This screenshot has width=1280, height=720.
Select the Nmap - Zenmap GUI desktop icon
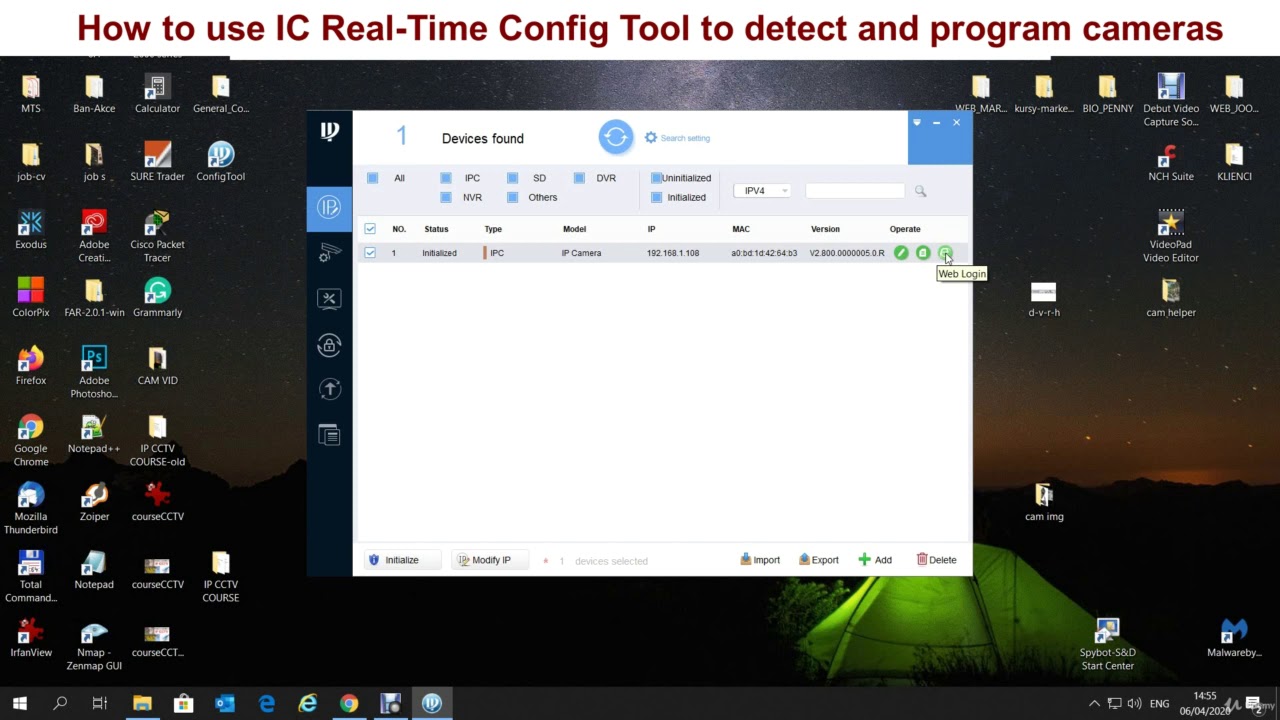(94, 644)
